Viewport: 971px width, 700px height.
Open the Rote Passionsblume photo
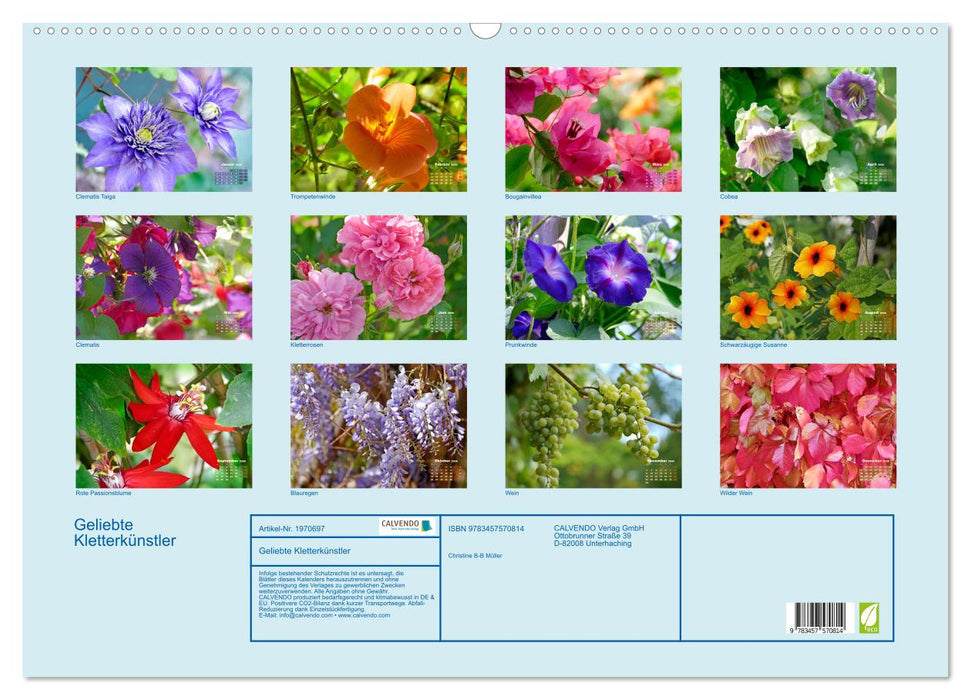pos(164,425)
